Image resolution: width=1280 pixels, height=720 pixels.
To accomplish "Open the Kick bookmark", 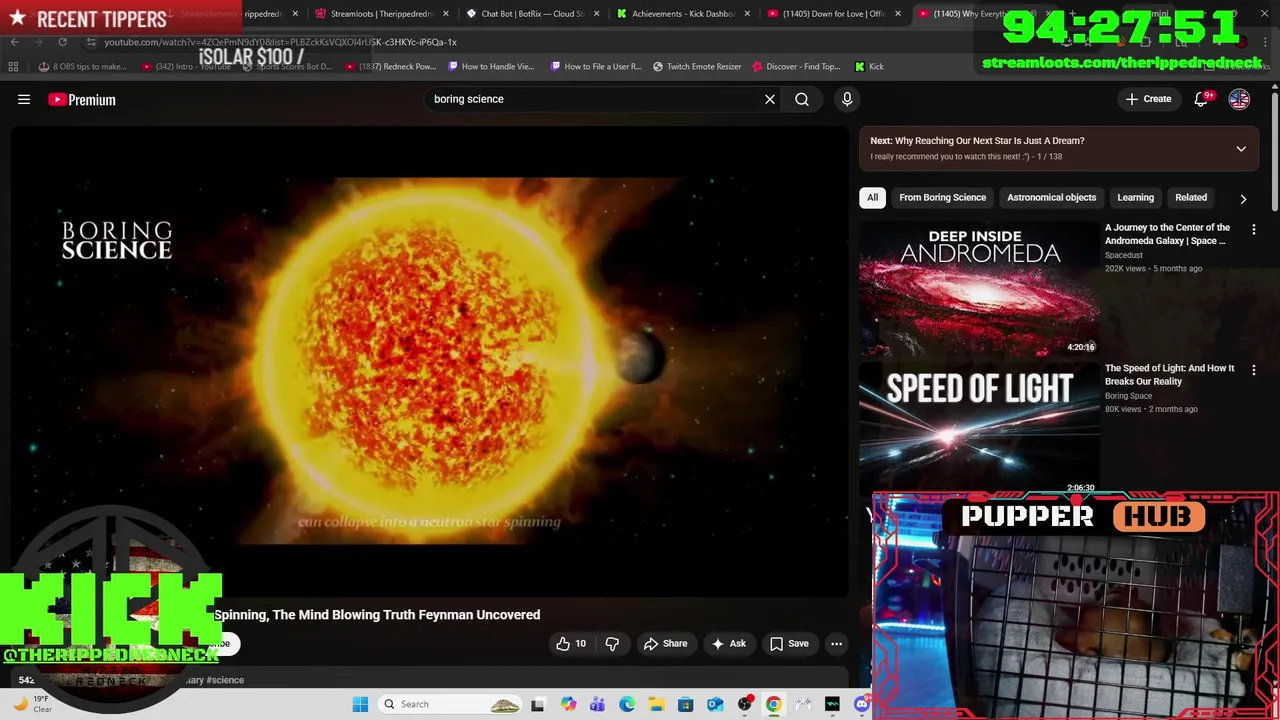I will (x=869, y=66).
